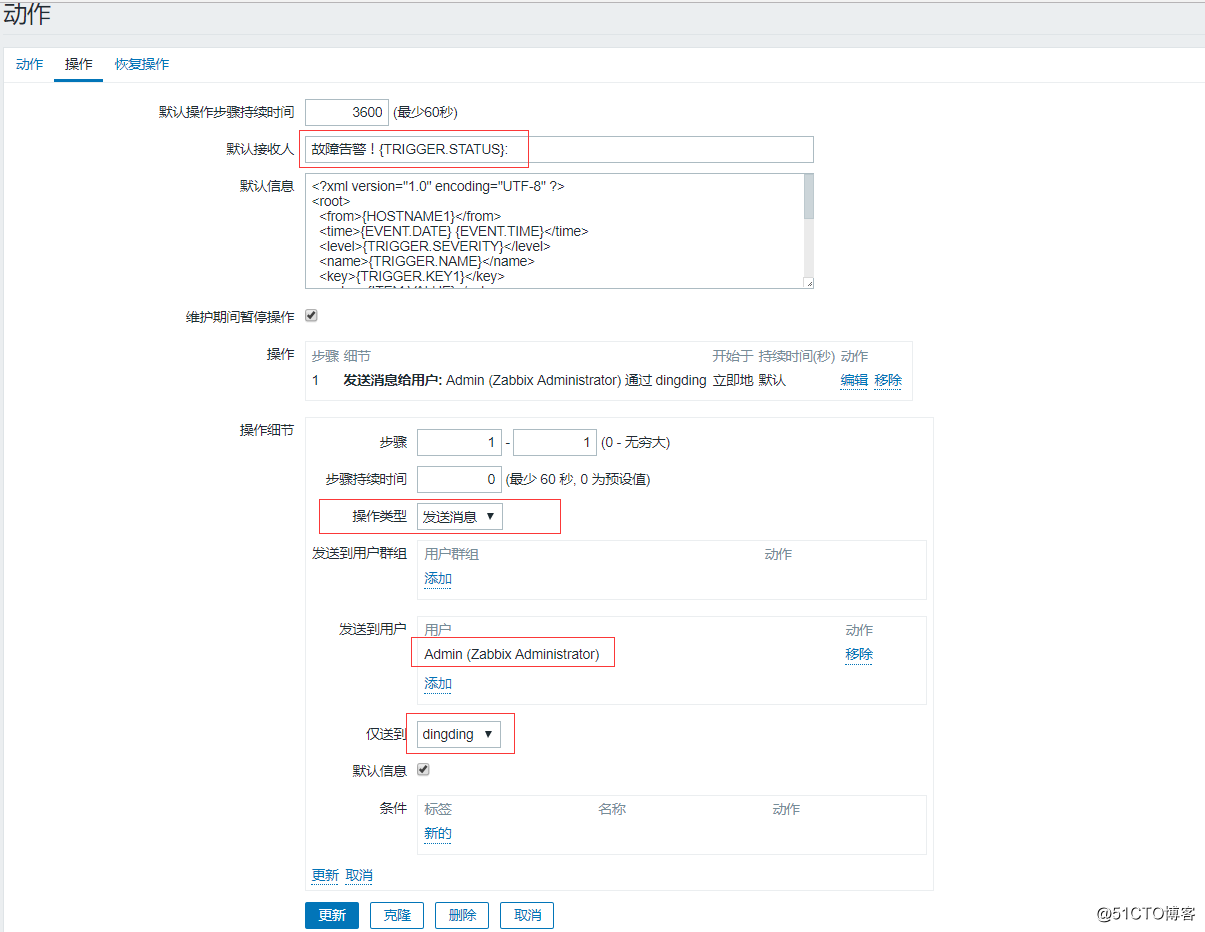Disable the 默认信息 checkbox

[423, 769]
